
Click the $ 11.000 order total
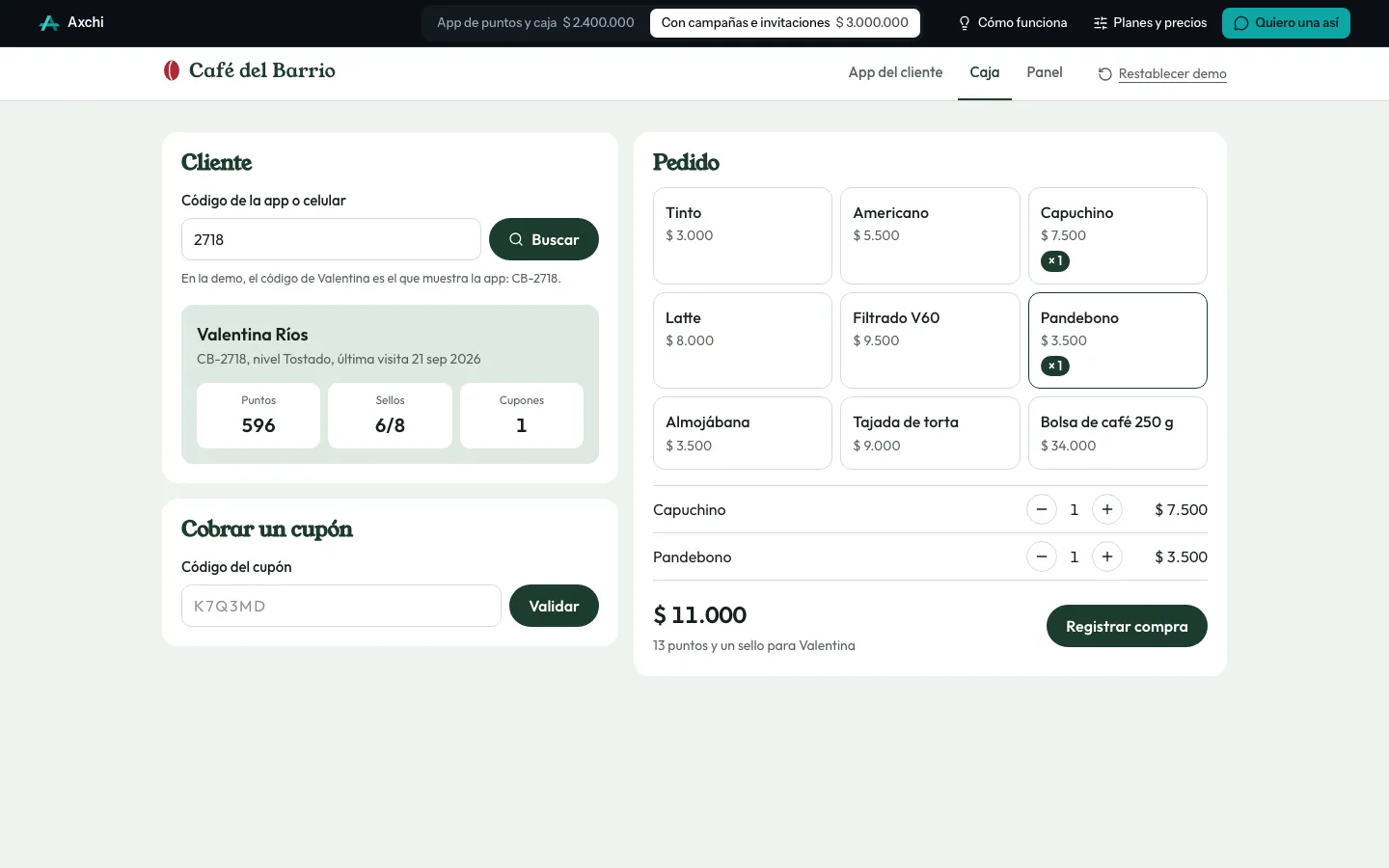[x=700, y=615]
